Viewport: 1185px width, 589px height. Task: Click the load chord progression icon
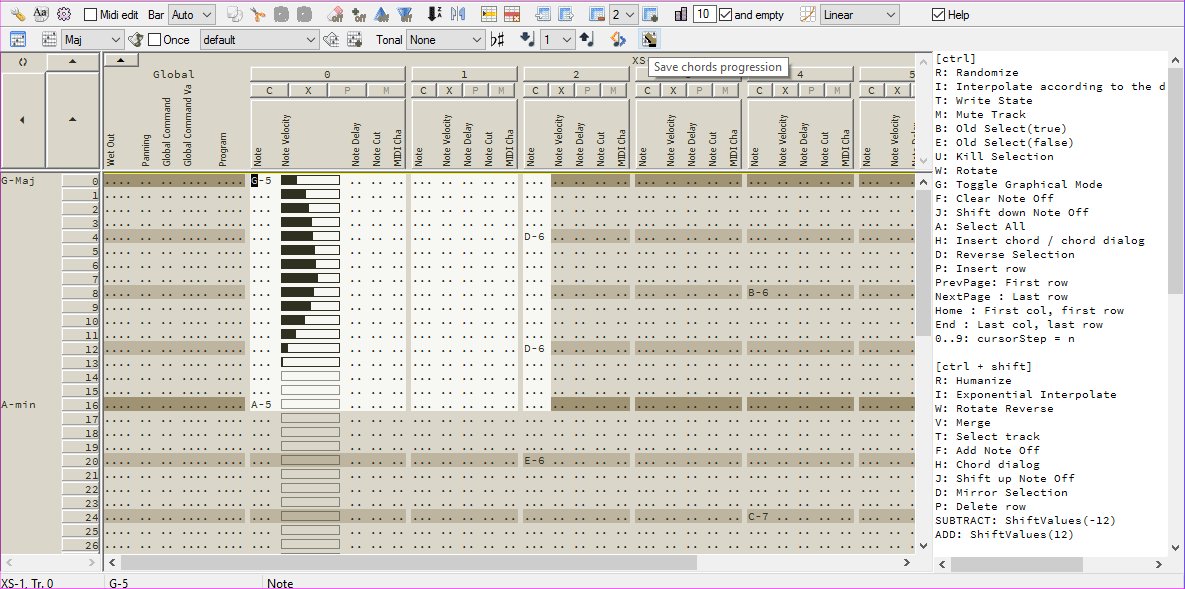[x=330, y=39]
